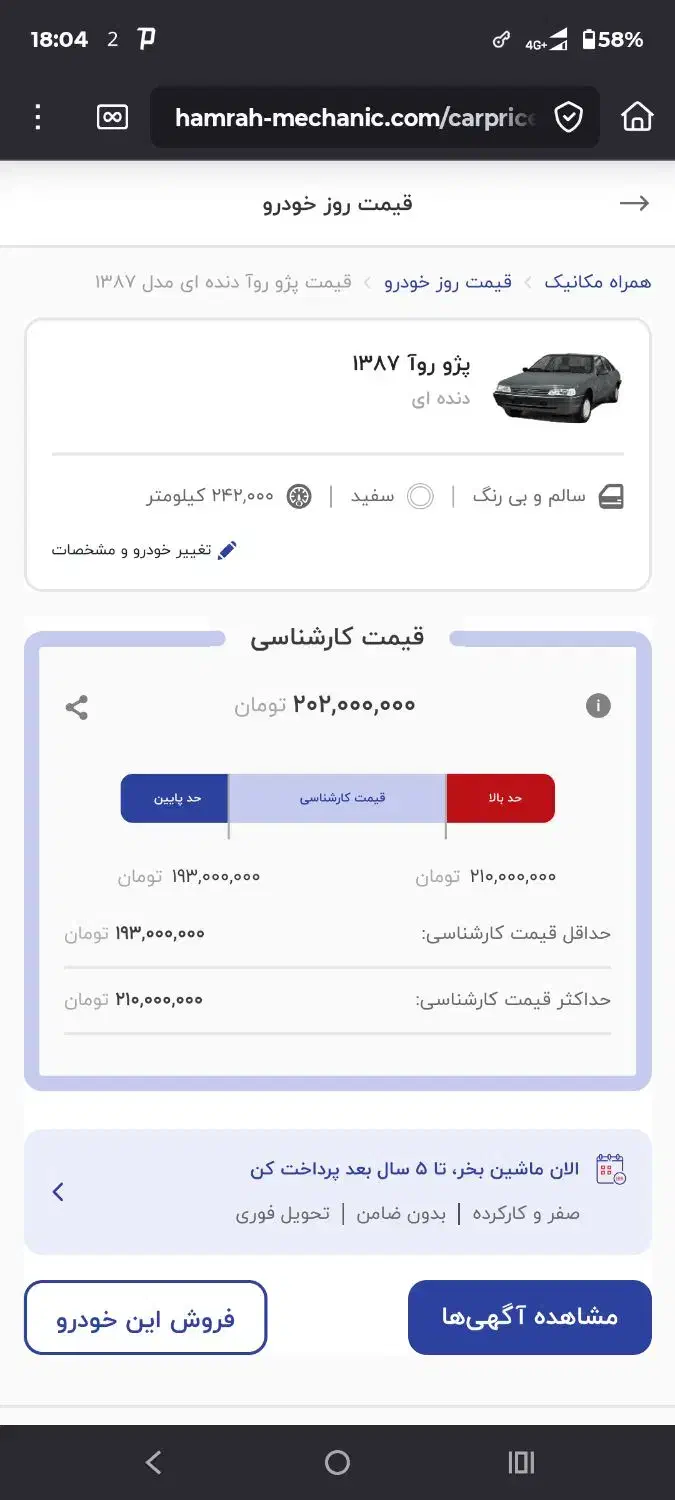This screenshot has height=1500, width=675.
Task: Tap the private mode mask icon
Action: [x=112, y=118]
